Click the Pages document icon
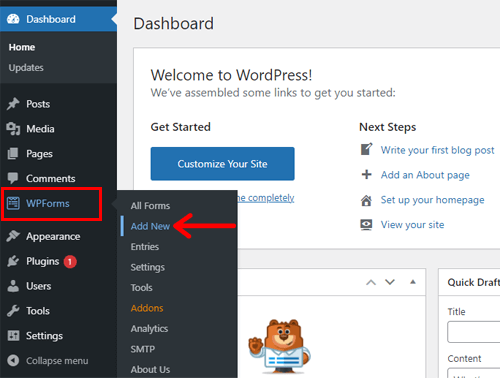500x378 pixels. point(13,154)
